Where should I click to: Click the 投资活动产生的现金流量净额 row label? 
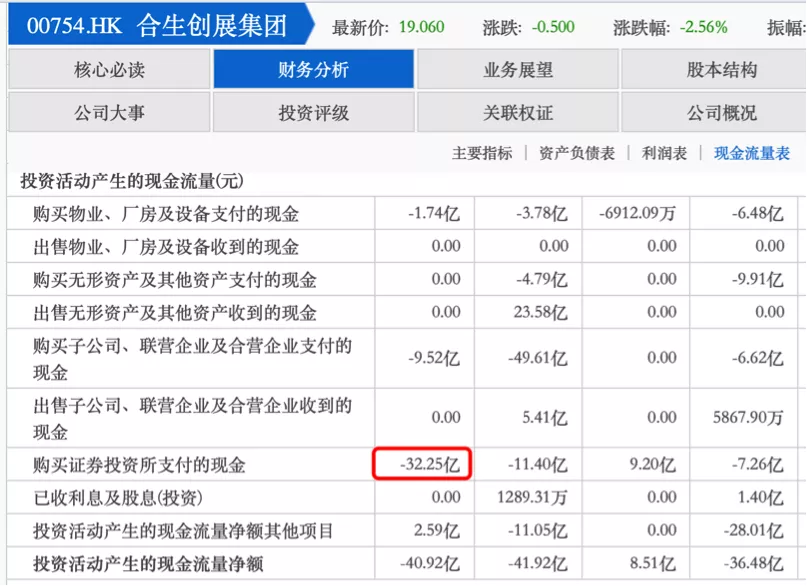click(148, 564)
